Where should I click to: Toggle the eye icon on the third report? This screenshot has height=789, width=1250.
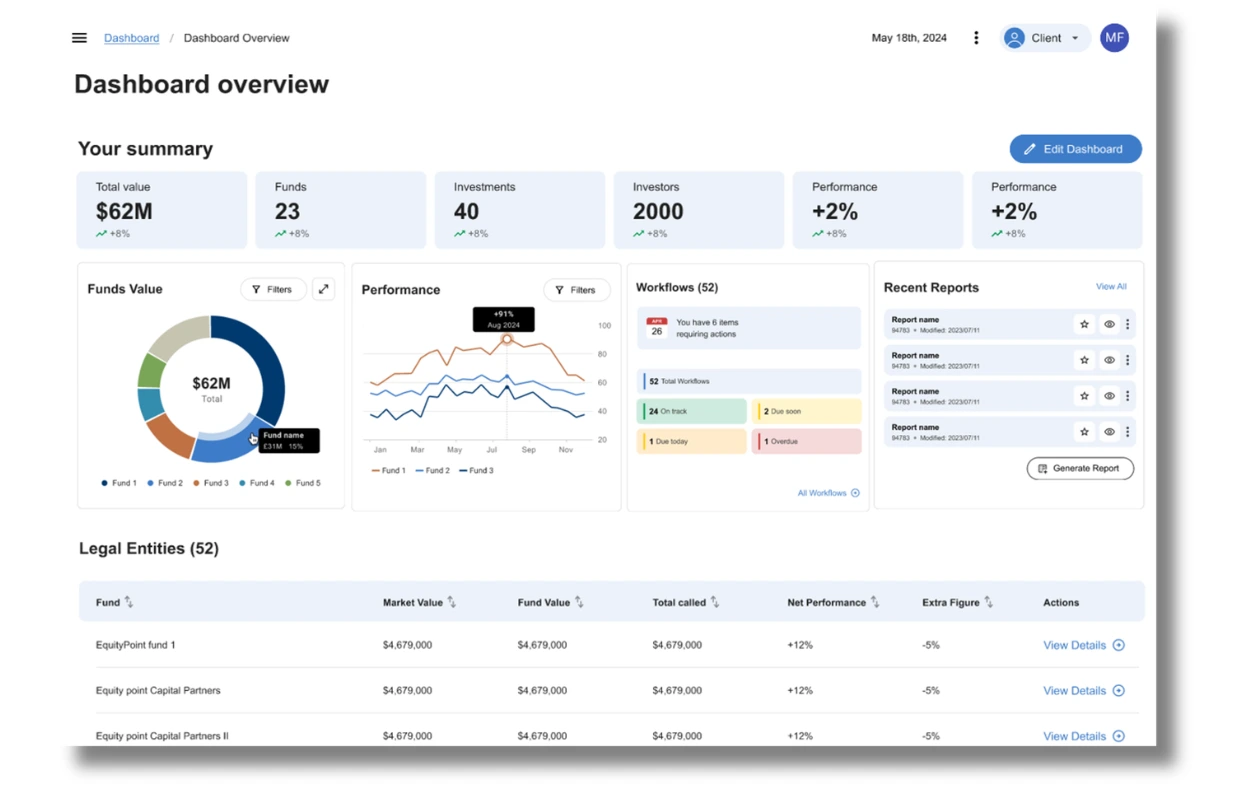[1109, 396]
